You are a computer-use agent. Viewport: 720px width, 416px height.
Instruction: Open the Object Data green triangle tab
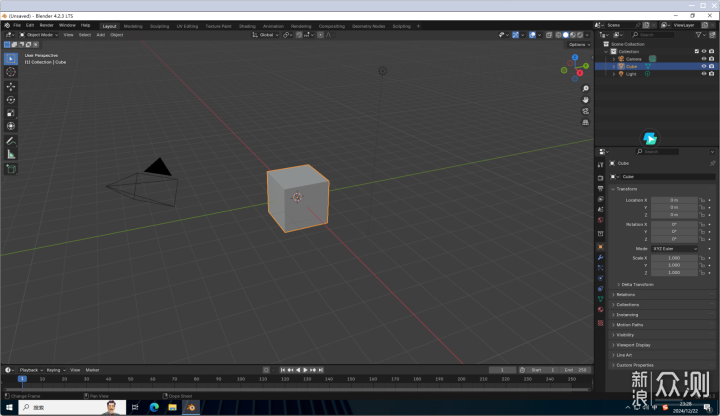click(x=601, y=299)
